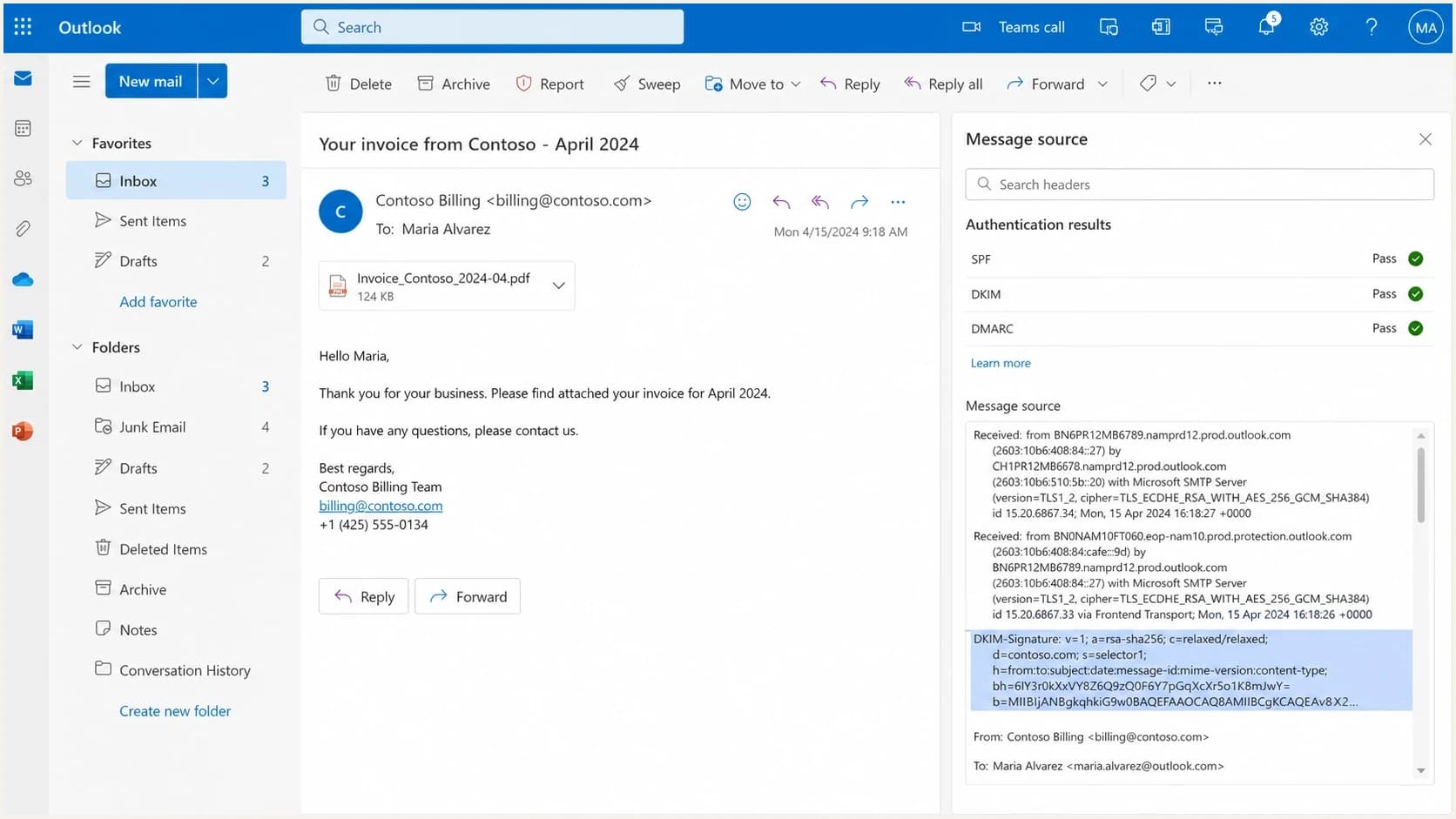Select the highlighted DKIM-Signature header block
The width and height of the screenshot is (1456, 819).
click(x=1190, y=670)
